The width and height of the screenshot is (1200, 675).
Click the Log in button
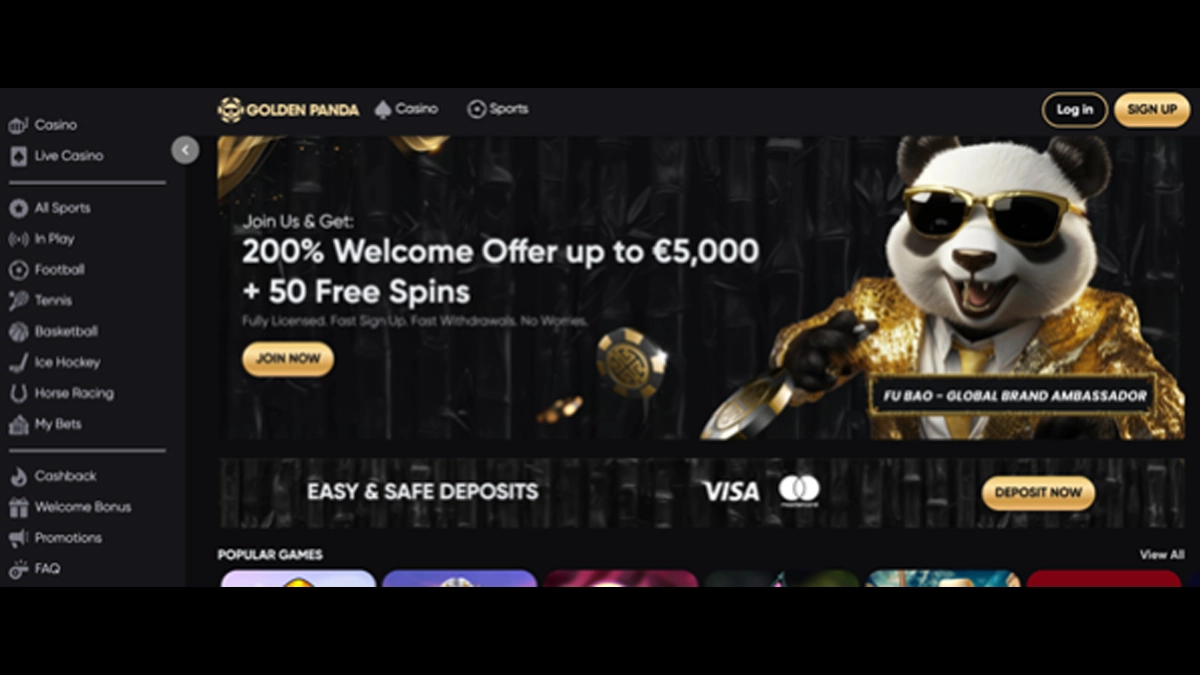[1075, 110]
